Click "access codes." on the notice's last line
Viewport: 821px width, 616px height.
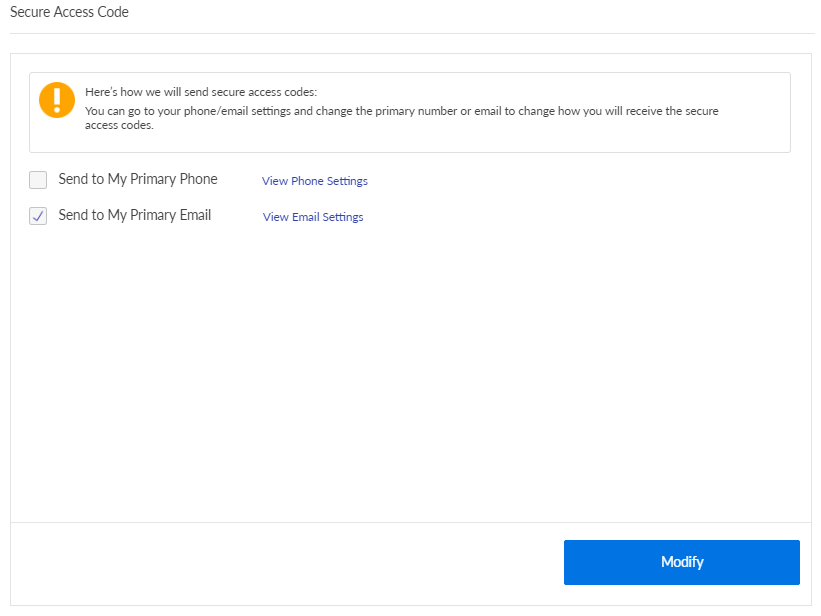[x=119, y=126]
